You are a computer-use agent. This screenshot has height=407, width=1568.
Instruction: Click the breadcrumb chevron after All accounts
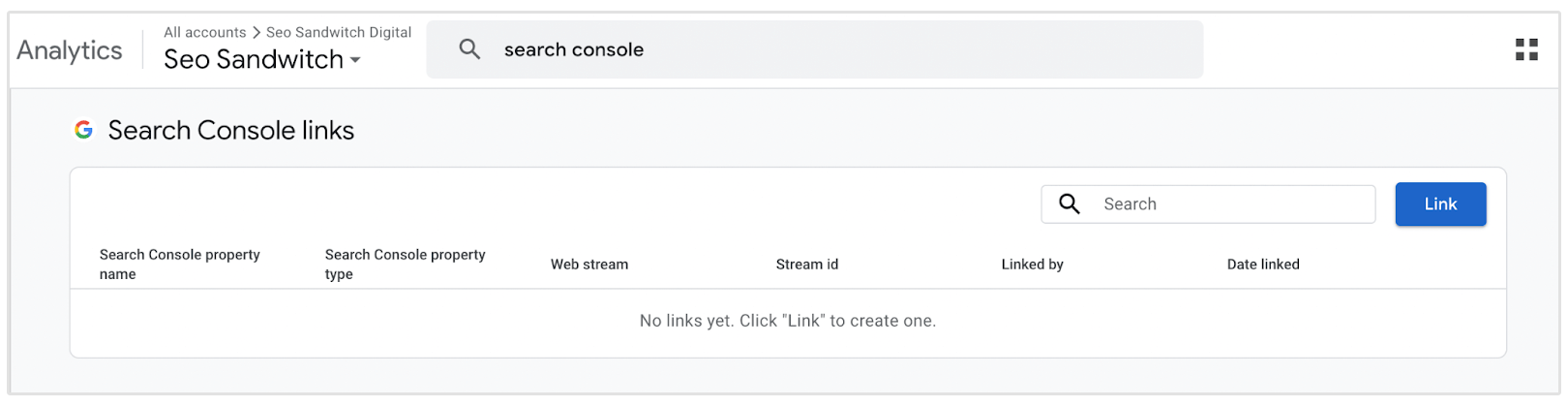(256, 33)
